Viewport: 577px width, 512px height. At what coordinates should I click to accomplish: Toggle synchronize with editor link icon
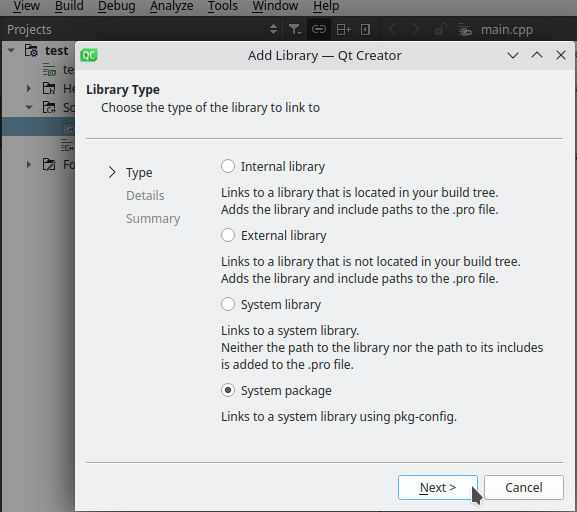[x=319, y=29]
